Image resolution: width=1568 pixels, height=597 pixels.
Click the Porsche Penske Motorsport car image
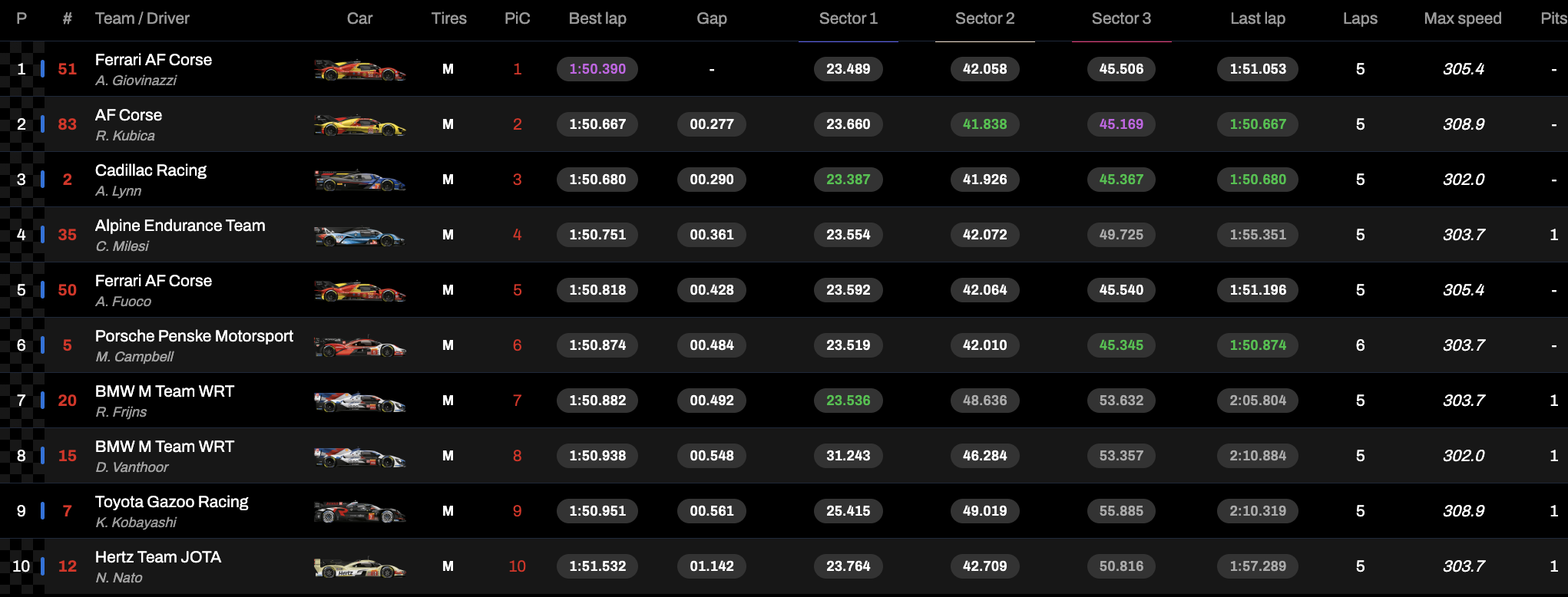click(360, 346)
